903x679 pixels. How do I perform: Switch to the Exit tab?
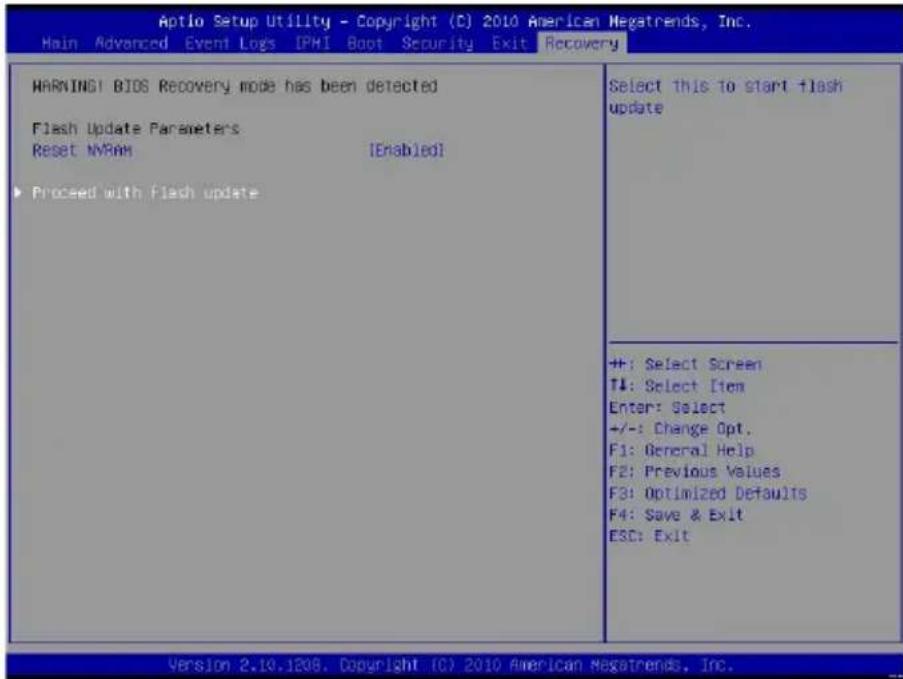point(510,44)
